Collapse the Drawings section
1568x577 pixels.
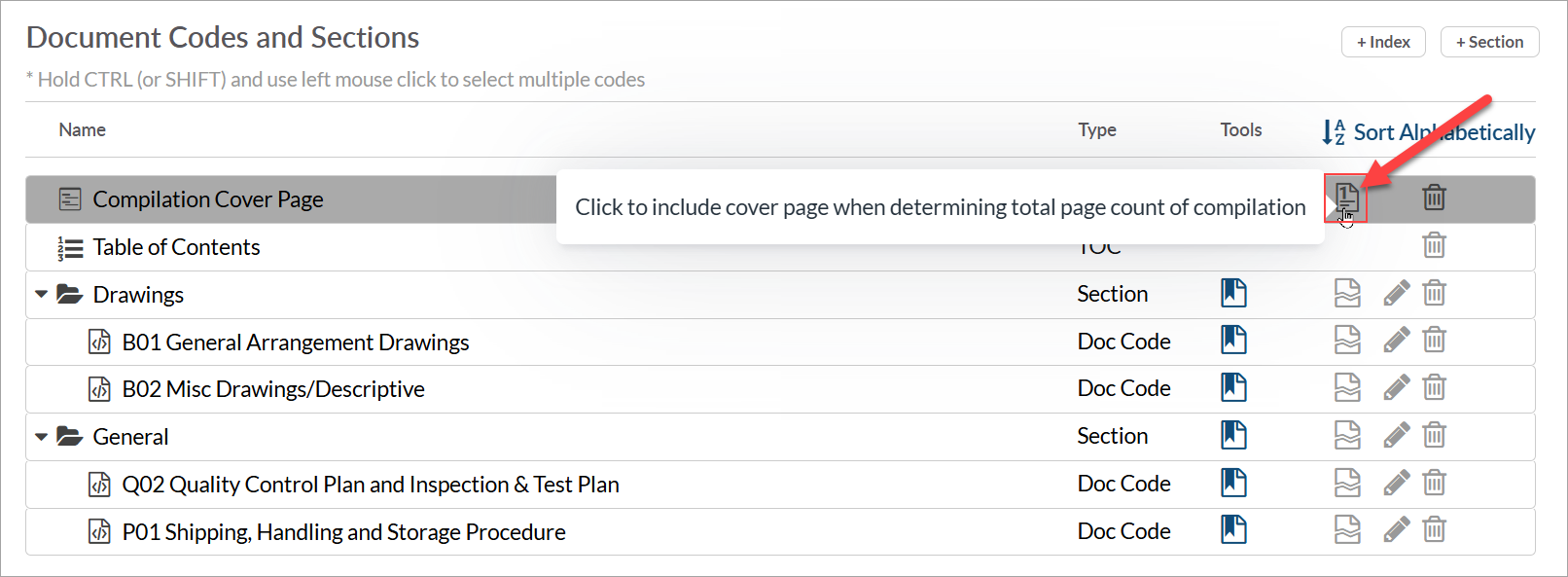[x=41, y=294]
